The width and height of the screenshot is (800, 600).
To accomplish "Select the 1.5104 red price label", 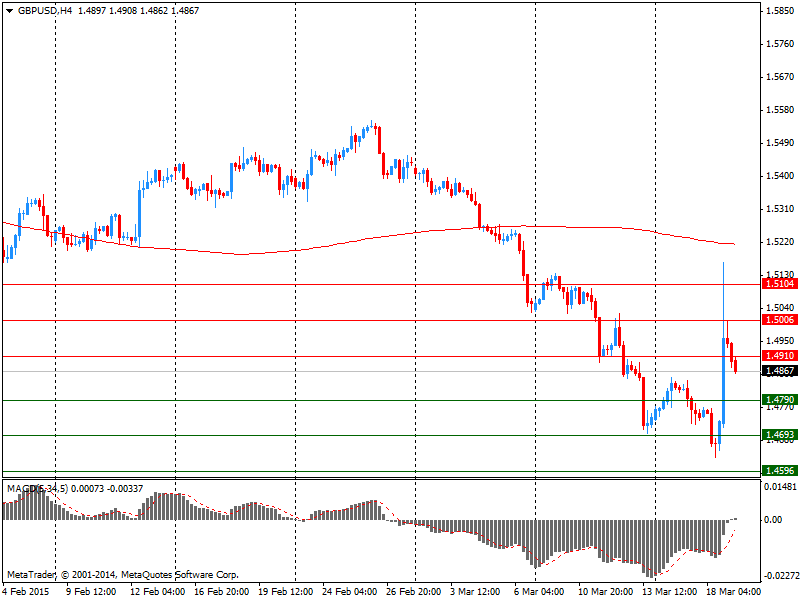I will [x=780, y=284].
